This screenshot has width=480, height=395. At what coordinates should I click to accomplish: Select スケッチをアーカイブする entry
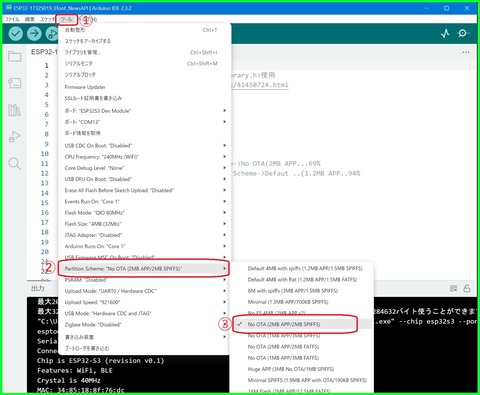(x=144, y=41)
